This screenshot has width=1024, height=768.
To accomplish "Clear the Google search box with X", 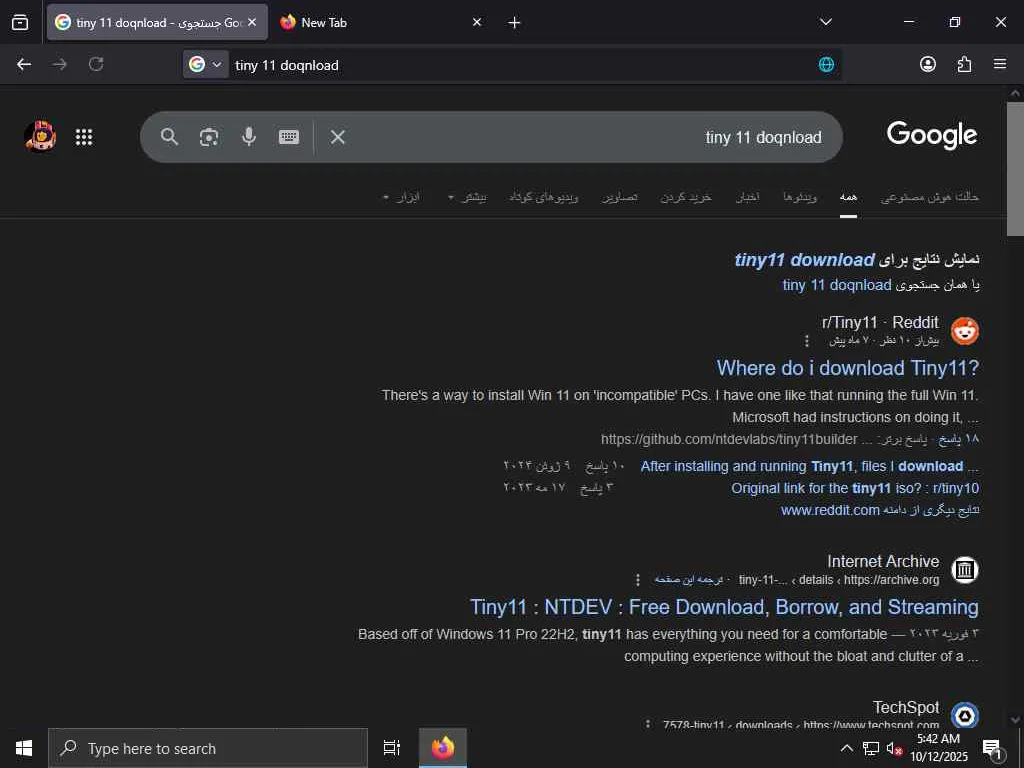I will pyautogui.click(x=338, y=136).
